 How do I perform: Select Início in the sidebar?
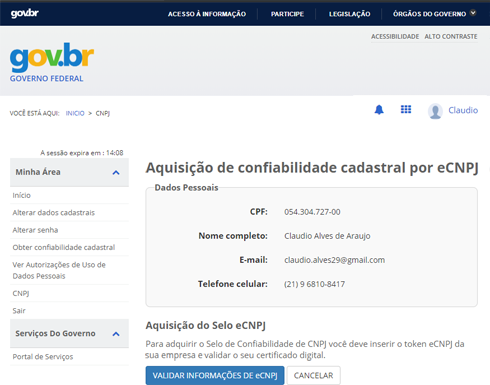click(22, 195)
